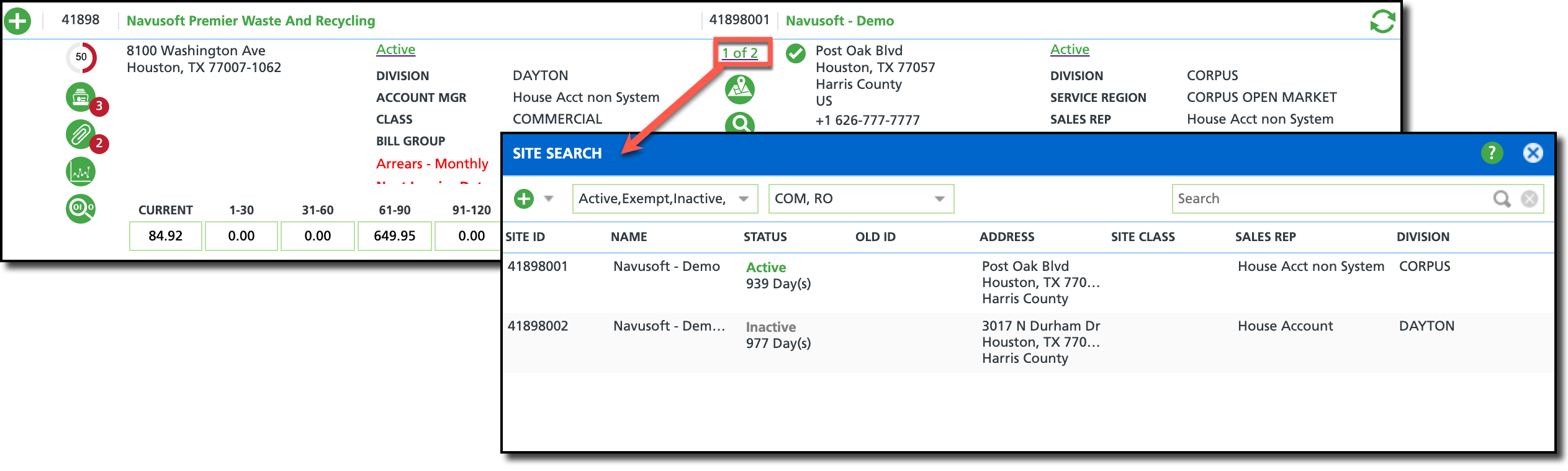Open Site Search help question mark icon
Image resolution: width=1568 pixels, height=471 pixels.
click(x=1492, y=153)
